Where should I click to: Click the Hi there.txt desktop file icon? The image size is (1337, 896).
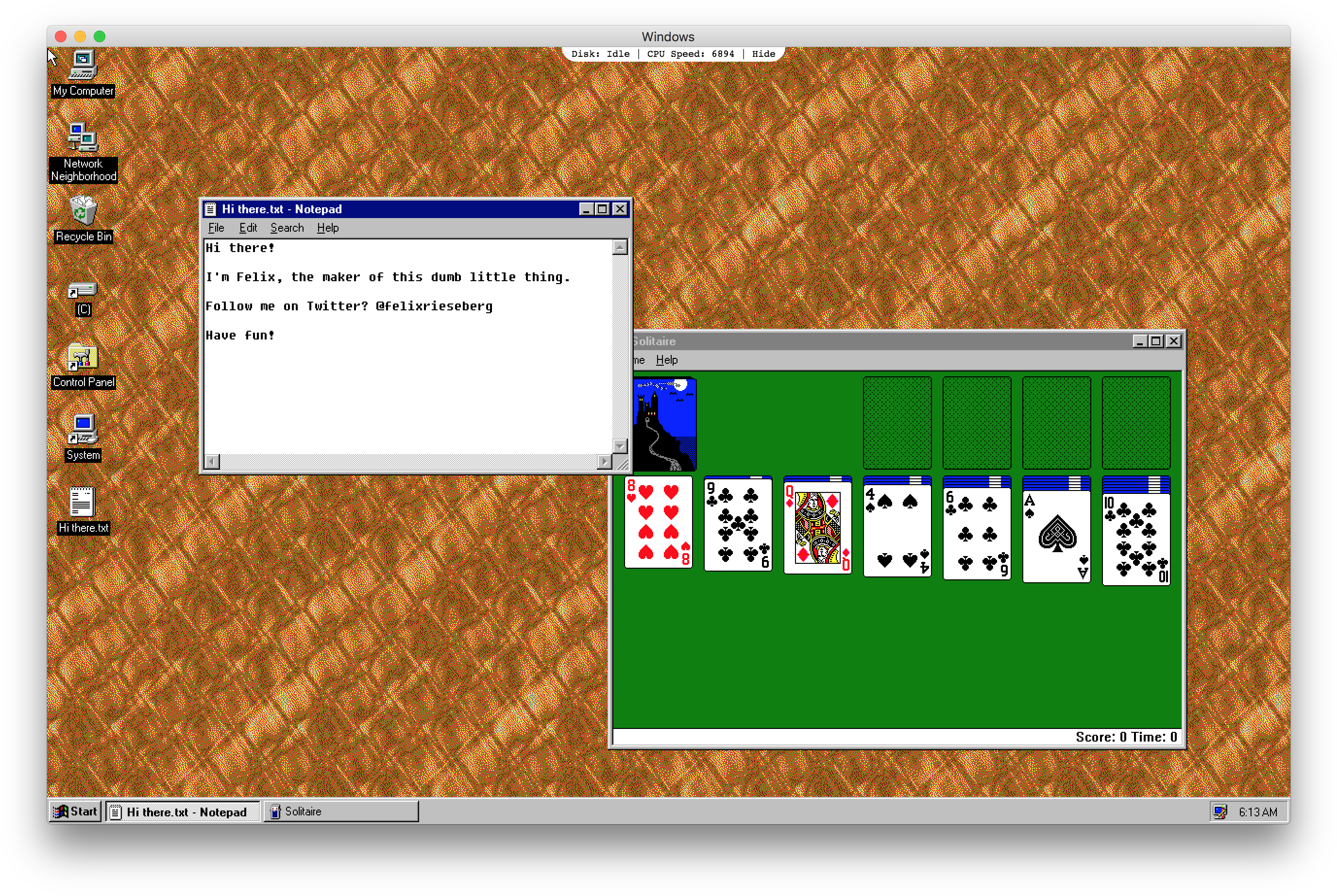pyautogui.click(x=83, y=502)
